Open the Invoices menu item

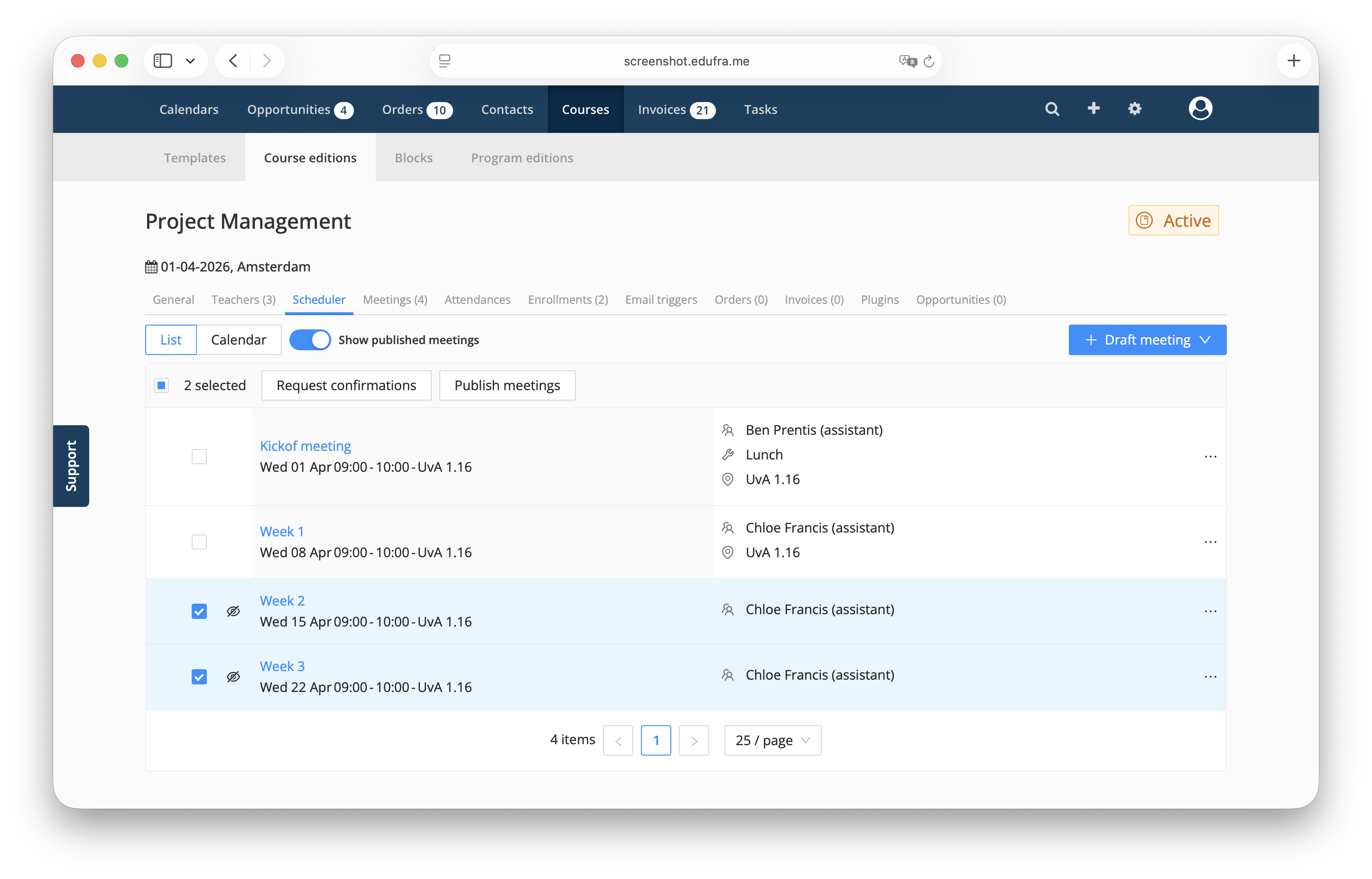tap(676, 110)
